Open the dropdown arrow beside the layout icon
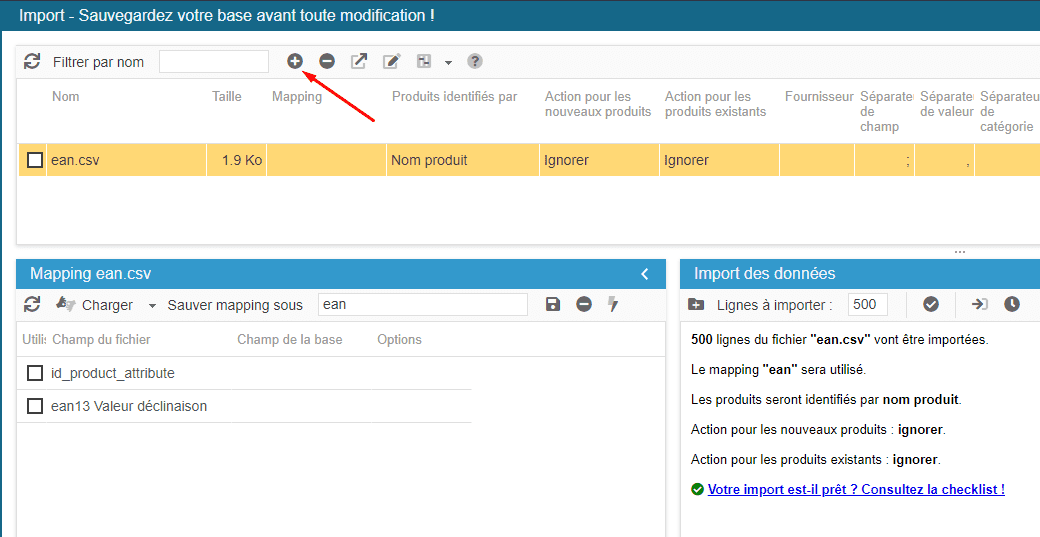 [x=448, y=62]
